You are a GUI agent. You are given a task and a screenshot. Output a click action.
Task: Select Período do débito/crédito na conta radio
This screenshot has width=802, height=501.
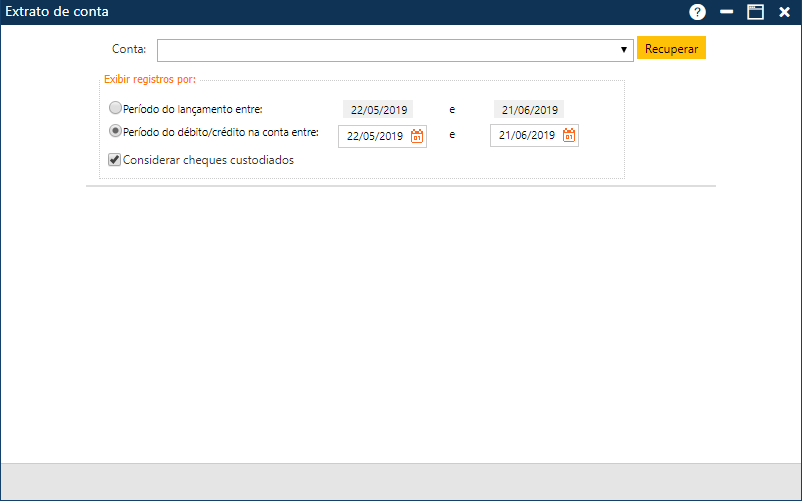pos(115,131)
